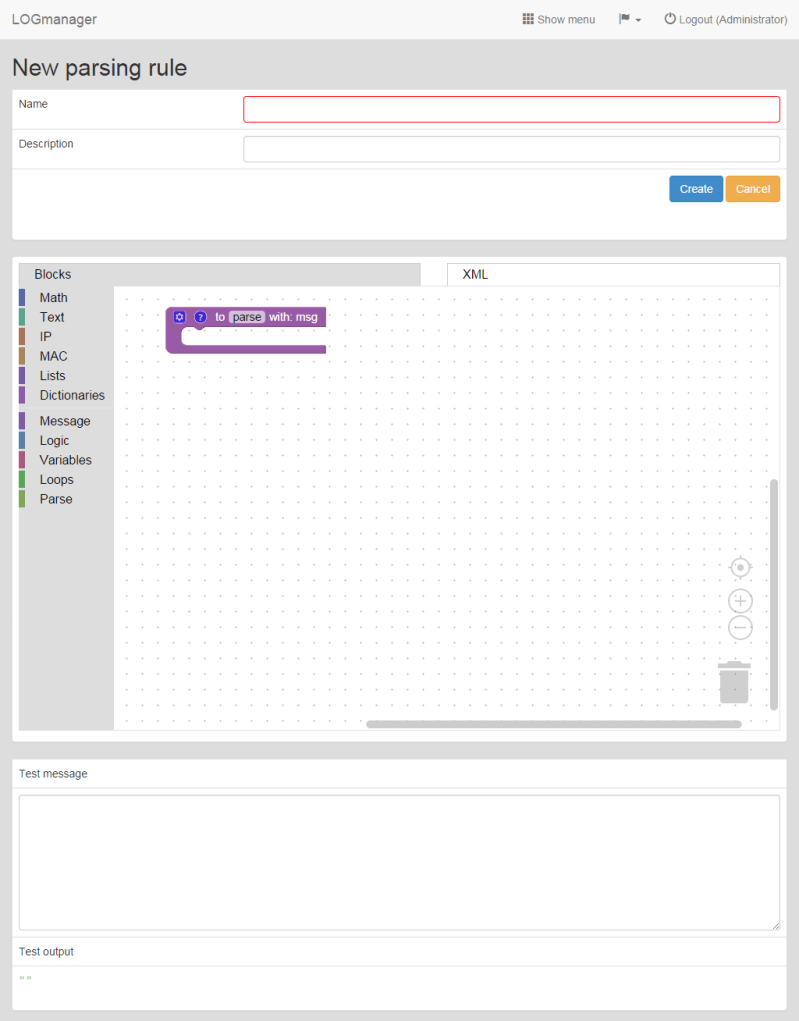Open the language flag dropdown

(630, 20)
